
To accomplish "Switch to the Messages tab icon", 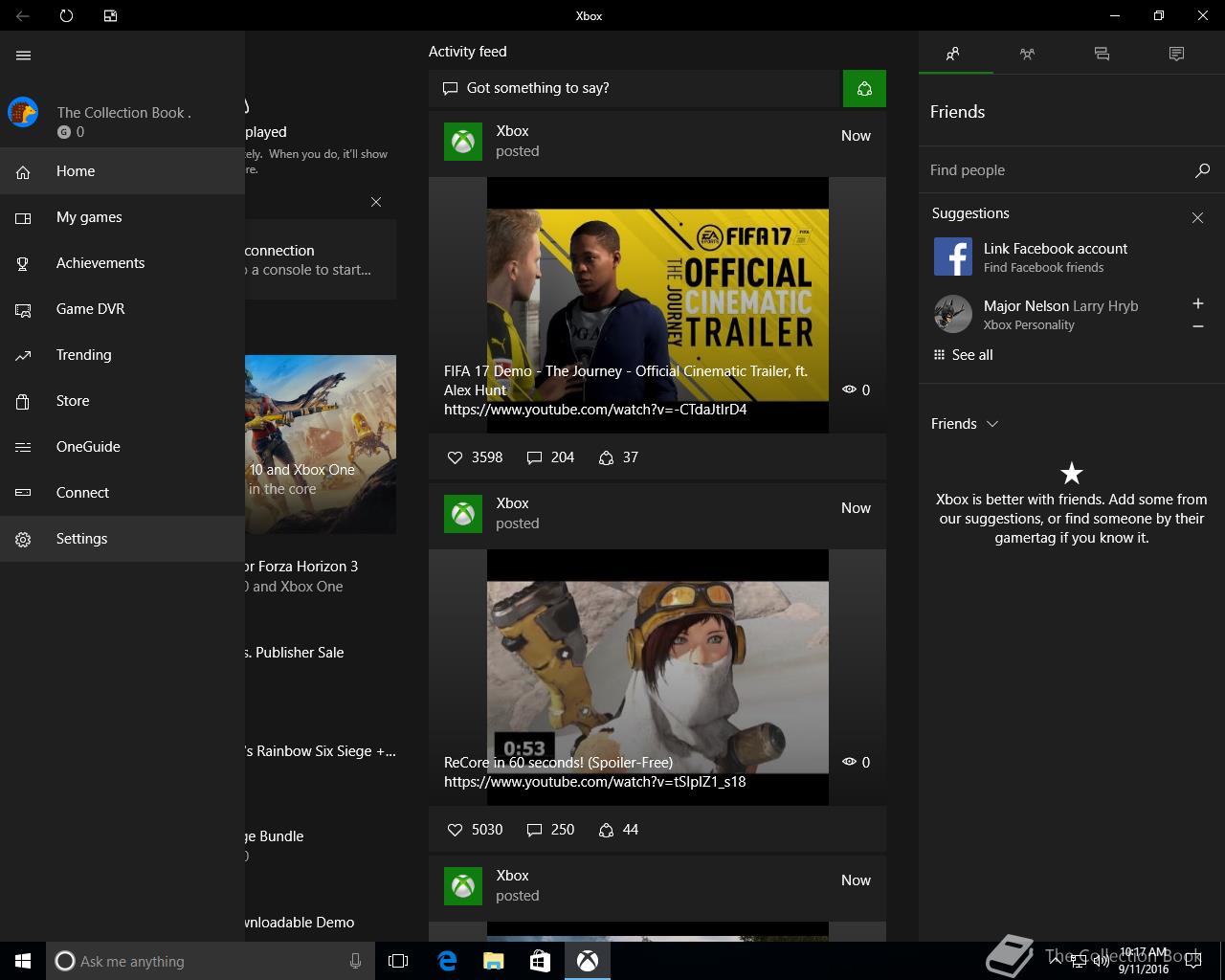I will 1102,54.
